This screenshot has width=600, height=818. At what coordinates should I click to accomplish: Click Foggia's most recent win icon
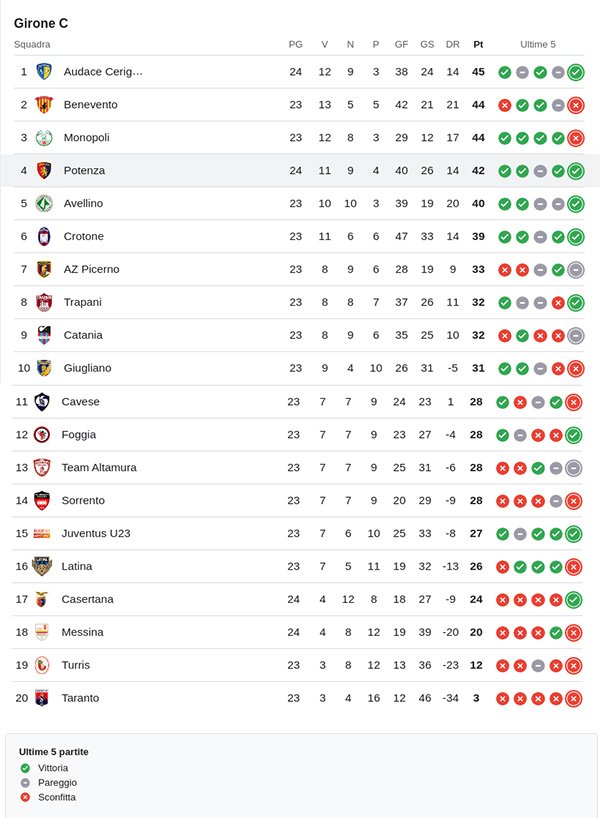pos(574,435)
